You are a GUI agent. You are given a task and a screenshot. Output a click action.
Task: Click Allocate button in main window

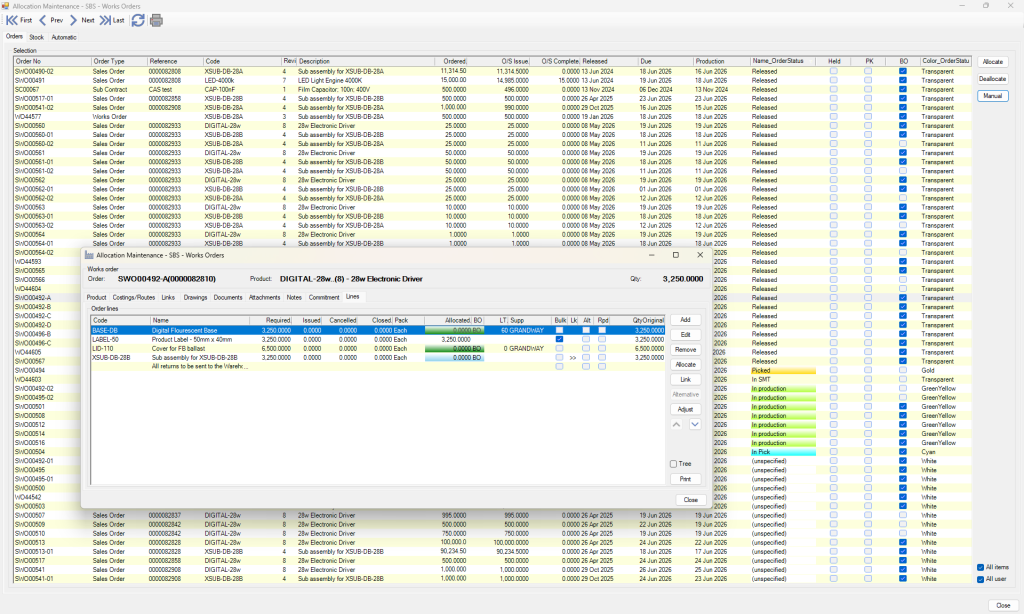[993, 62]
